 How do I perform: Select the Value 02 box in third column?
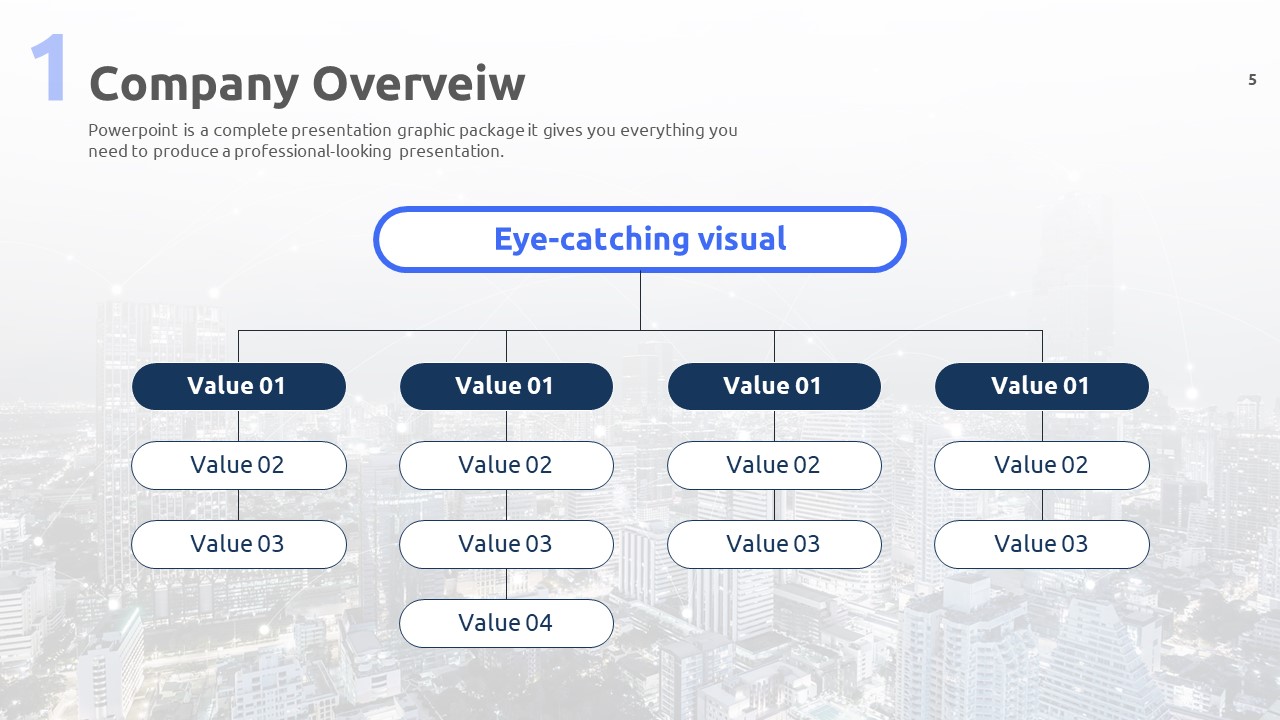(774, 465)
